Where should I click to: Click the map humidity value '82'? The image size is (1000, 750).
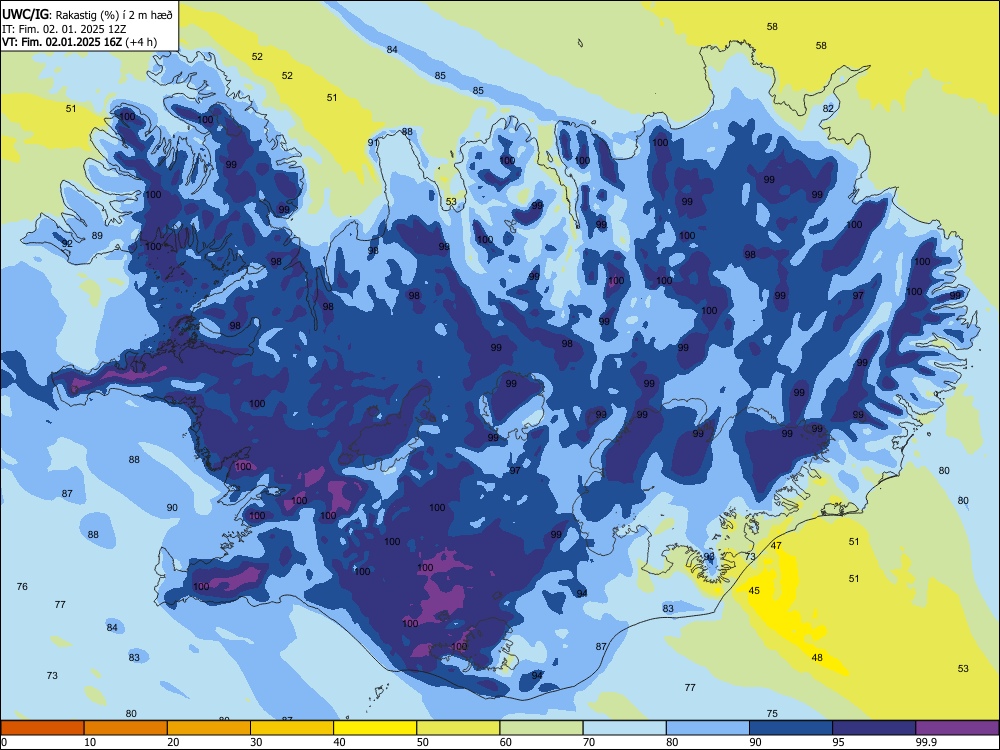(x=828, y=108)
